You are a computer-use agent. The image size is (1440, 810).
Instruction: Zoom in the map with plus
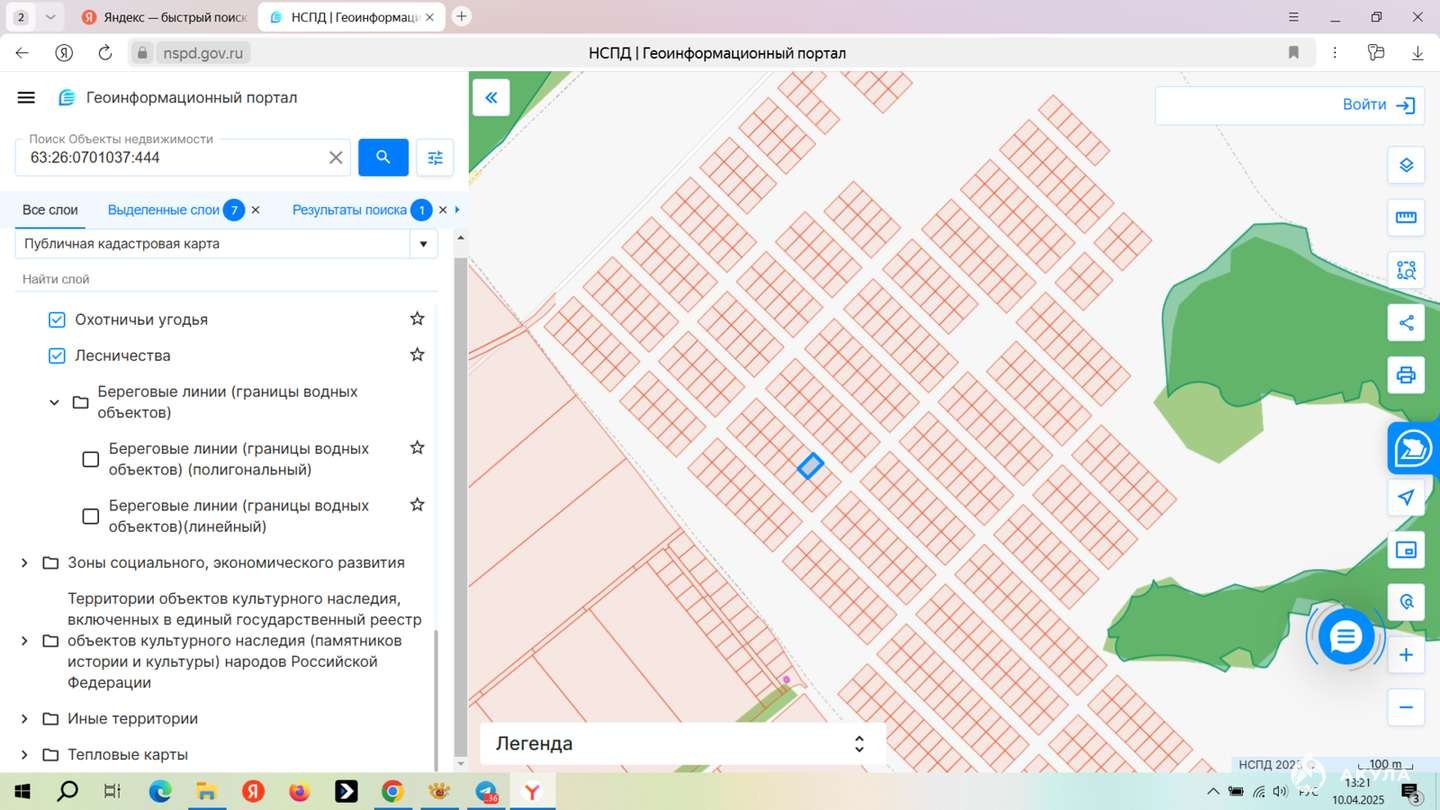tap(1406, 655)
